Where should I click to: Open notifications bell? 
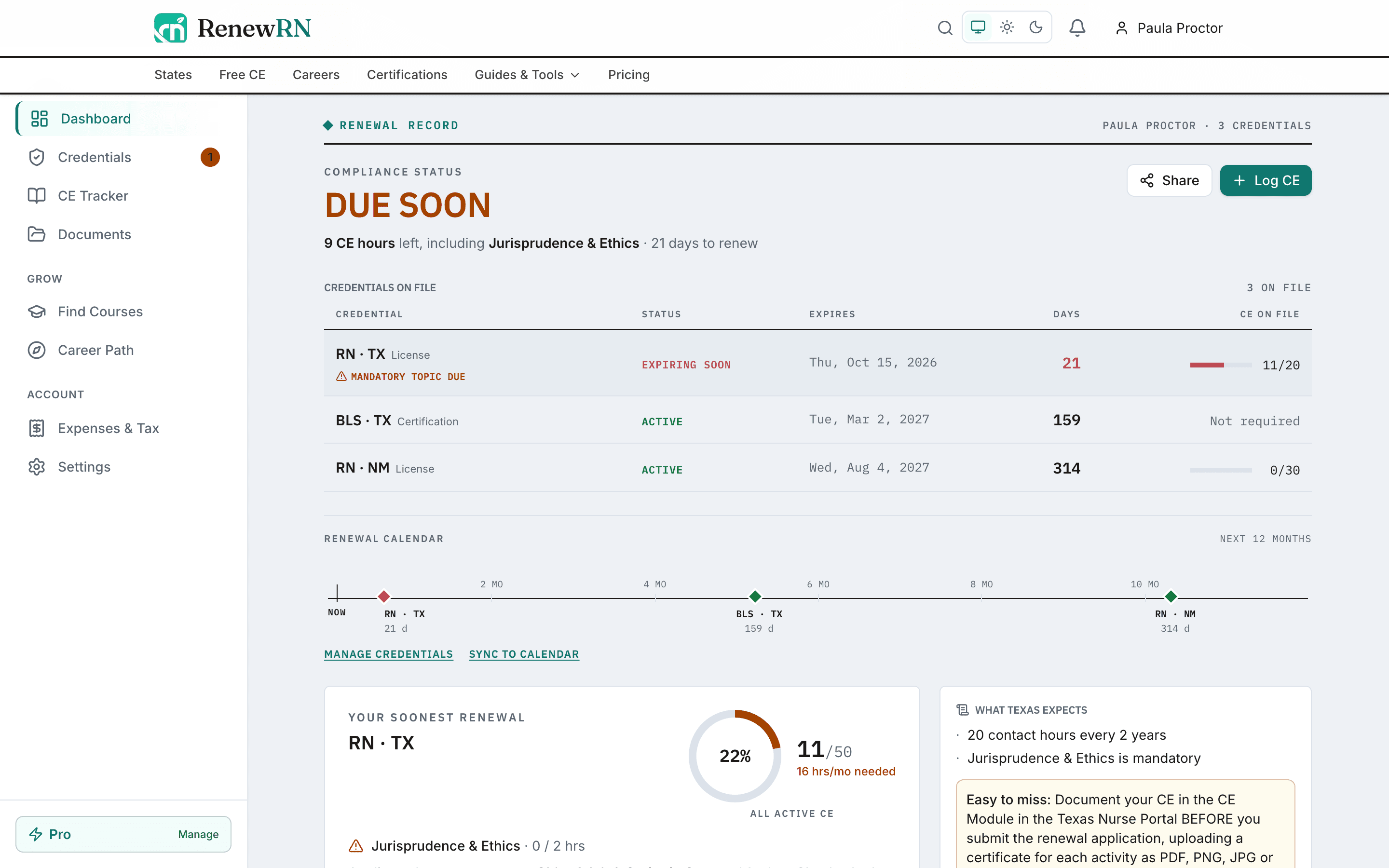(x=1077, y=27)
